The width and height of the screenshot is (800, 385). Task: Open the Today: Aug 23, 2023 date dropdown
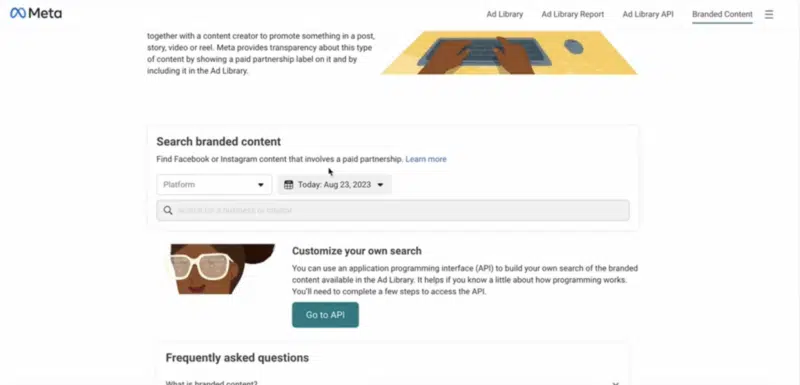click(x=335, y=185)
